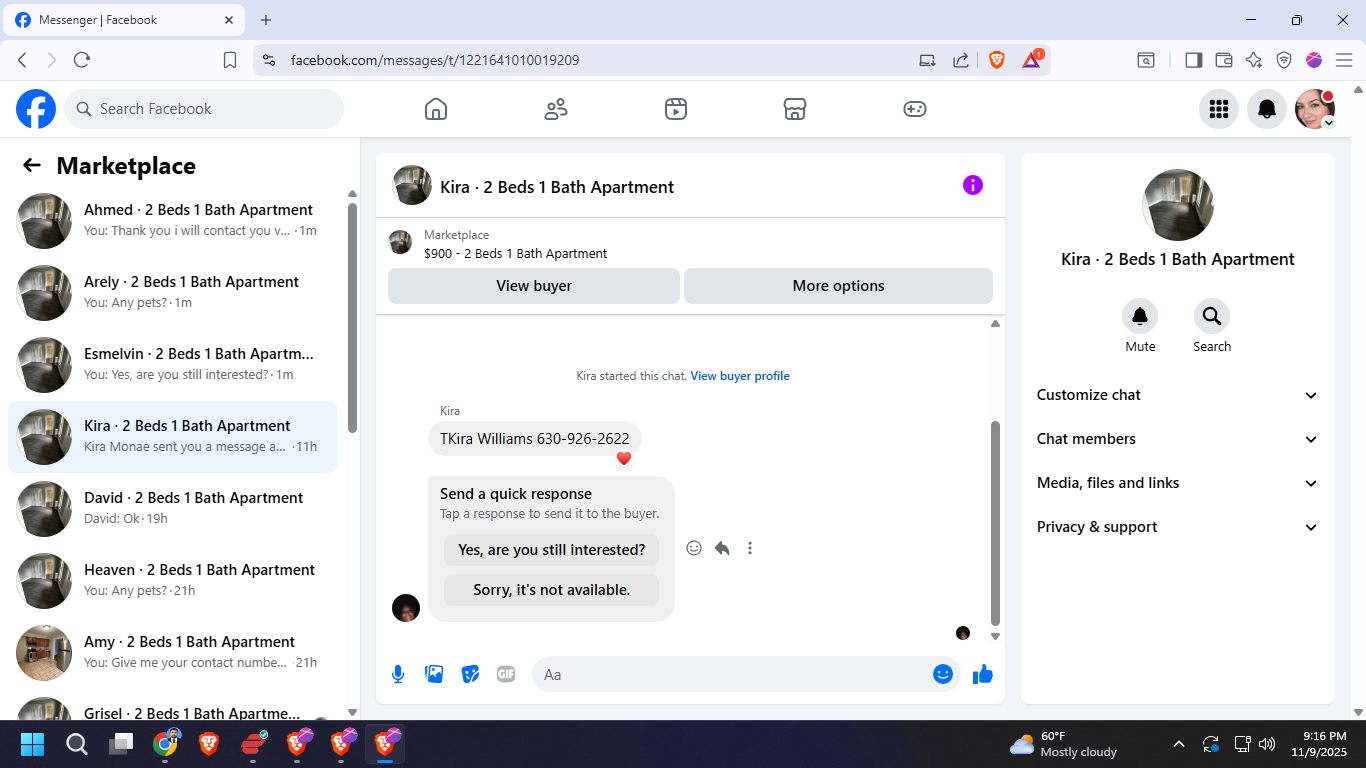React to the quick response message
Screen dimensions: 1366x768
[x=694, y=548]
